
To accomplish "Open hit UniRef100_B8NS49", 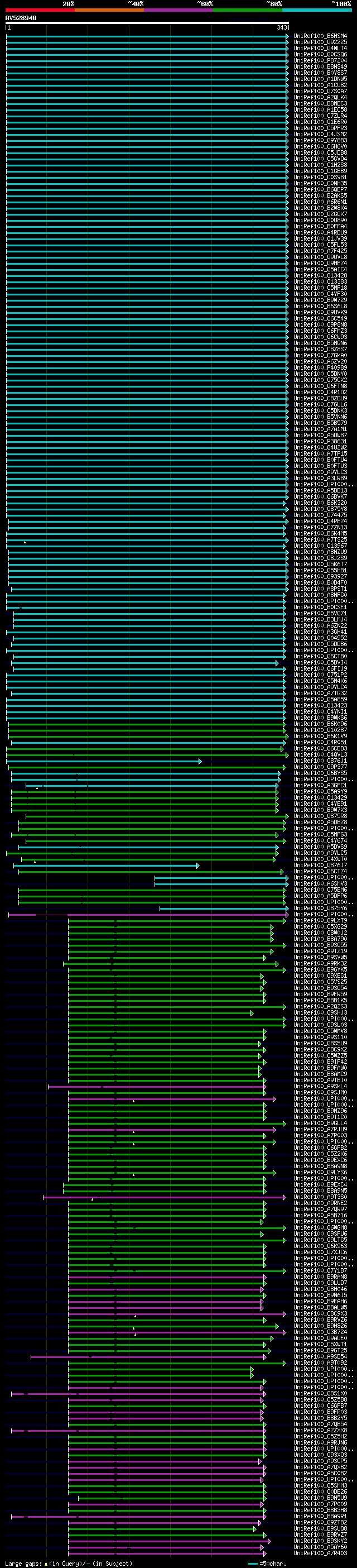I will pos(320,66).
